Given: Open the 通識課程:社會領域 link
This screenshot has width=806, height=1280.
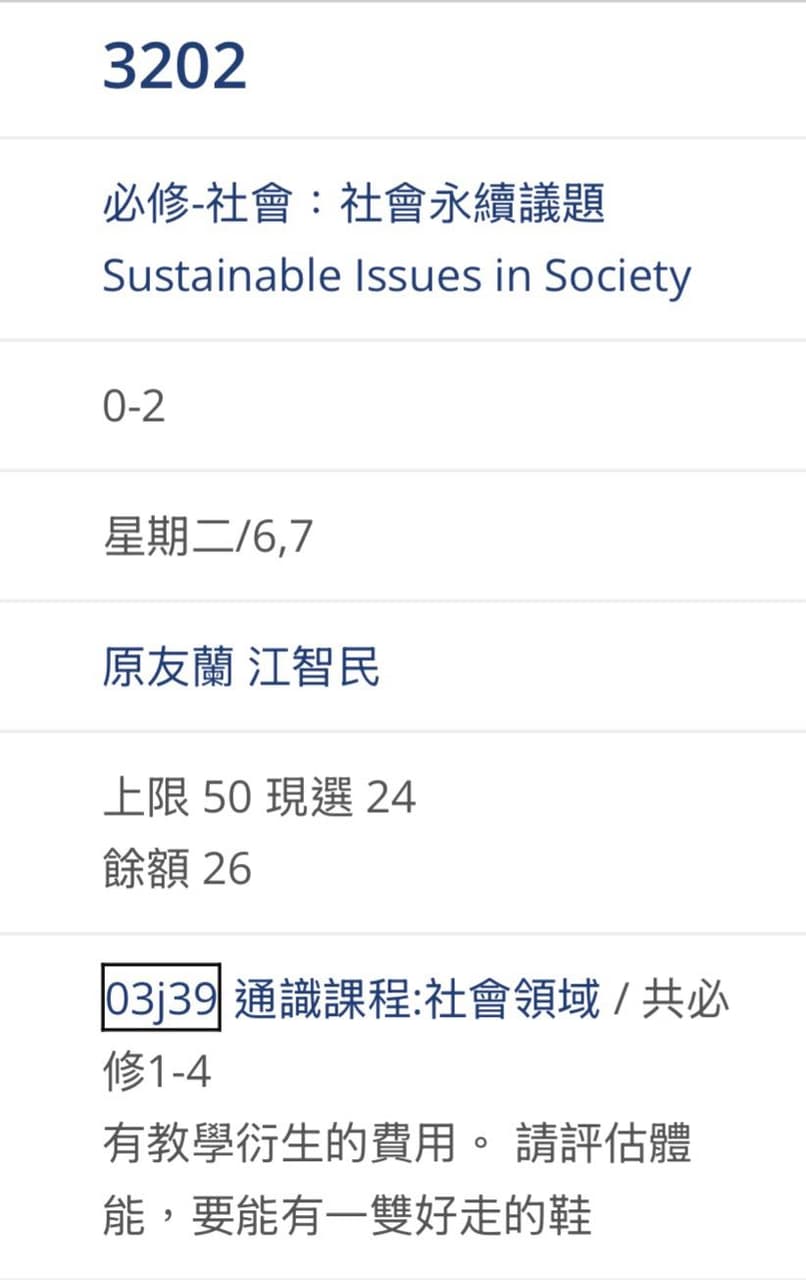Looking at the screenshot, I should click(x=417, y=999).
